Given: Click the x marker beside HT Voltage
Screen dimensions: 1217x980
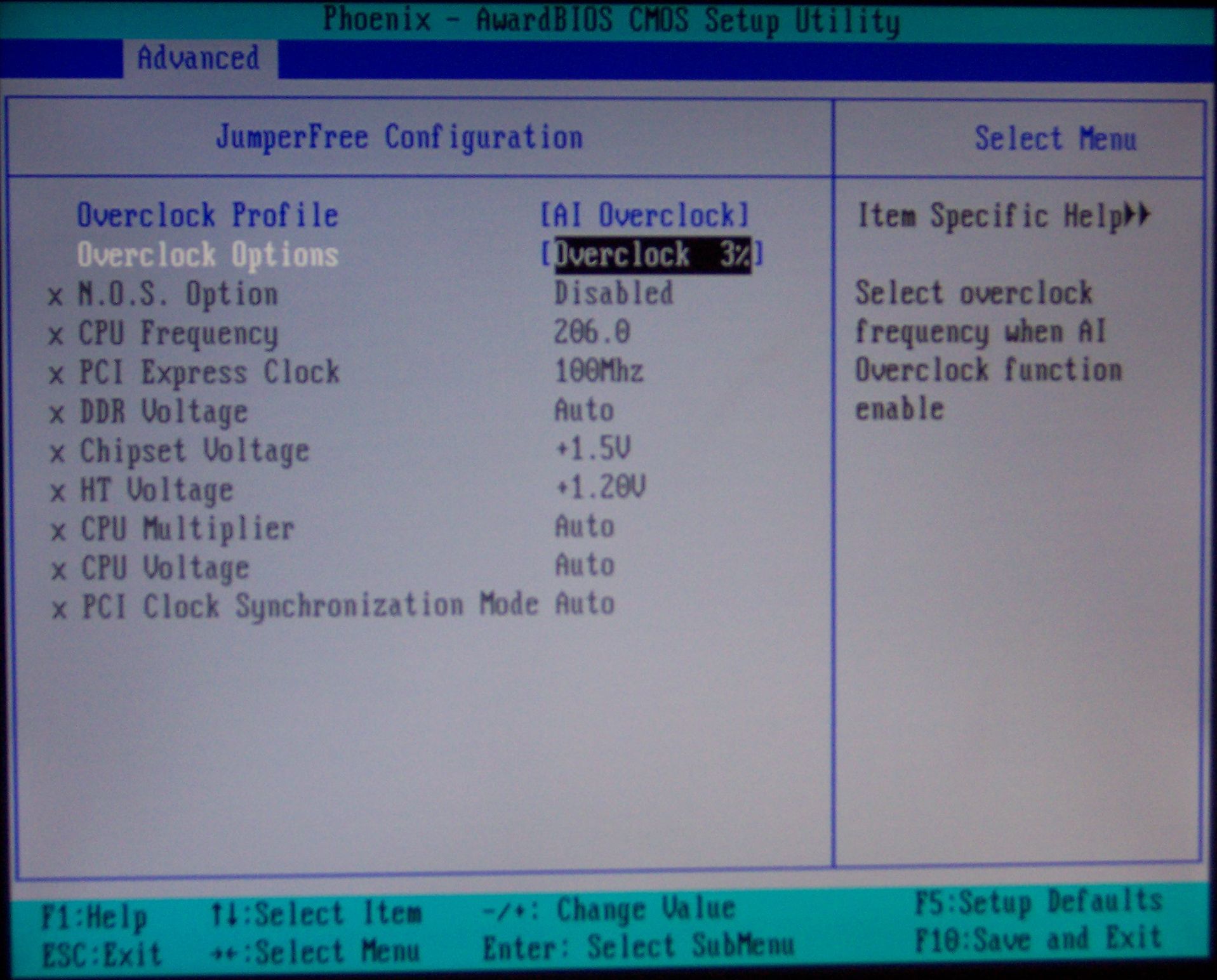Looking at the screenshot, I should [x=58, y=493].
